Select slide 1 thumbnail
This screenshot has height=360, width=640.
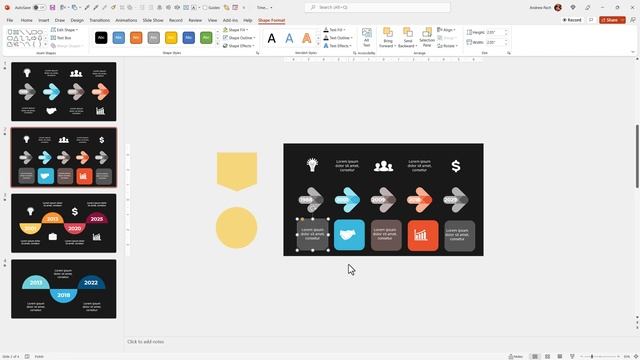pyautogui.click(x=64, y=91)
